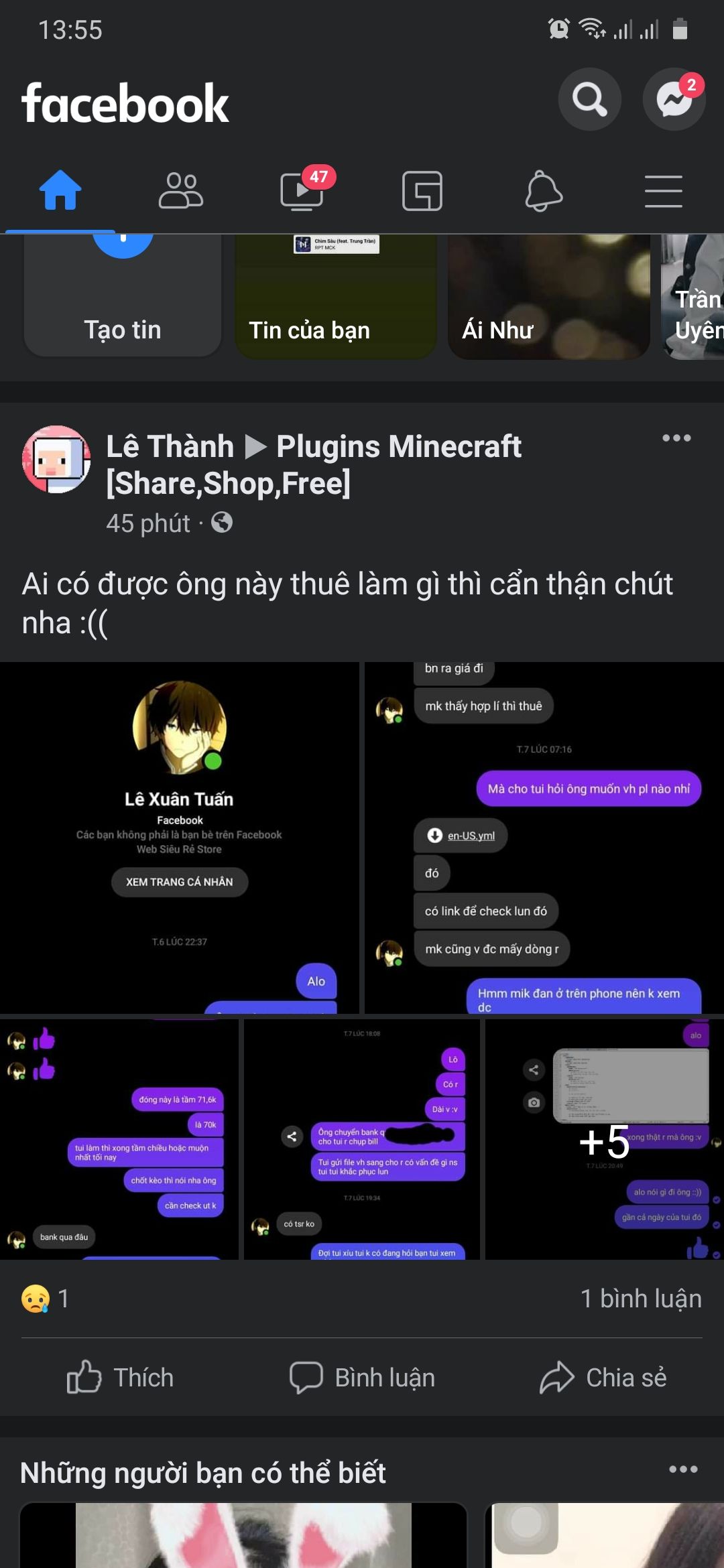This screenshot has width=724, height=1568.
Task: Open the Friends tab icon
Action: [x=181, y=191]
